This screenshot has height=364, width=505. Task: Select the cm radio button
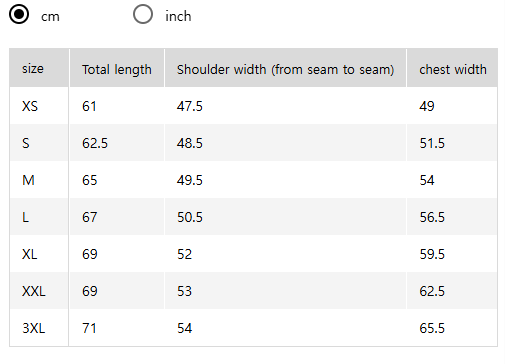pyautogui.click(x=19, y=15)
